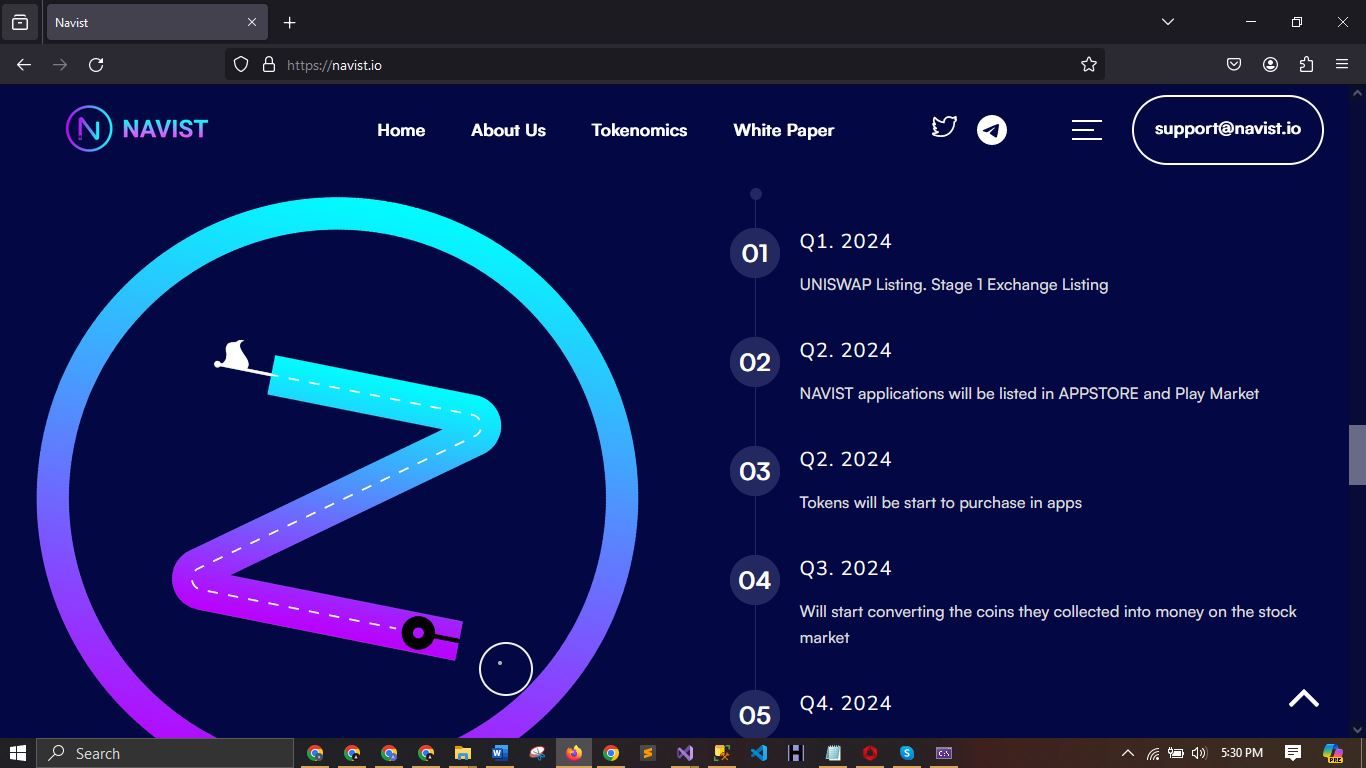This screenshot has width=1366, height=768.
Task: Open File Explorer from the taskbar
Action: [463, 753]
